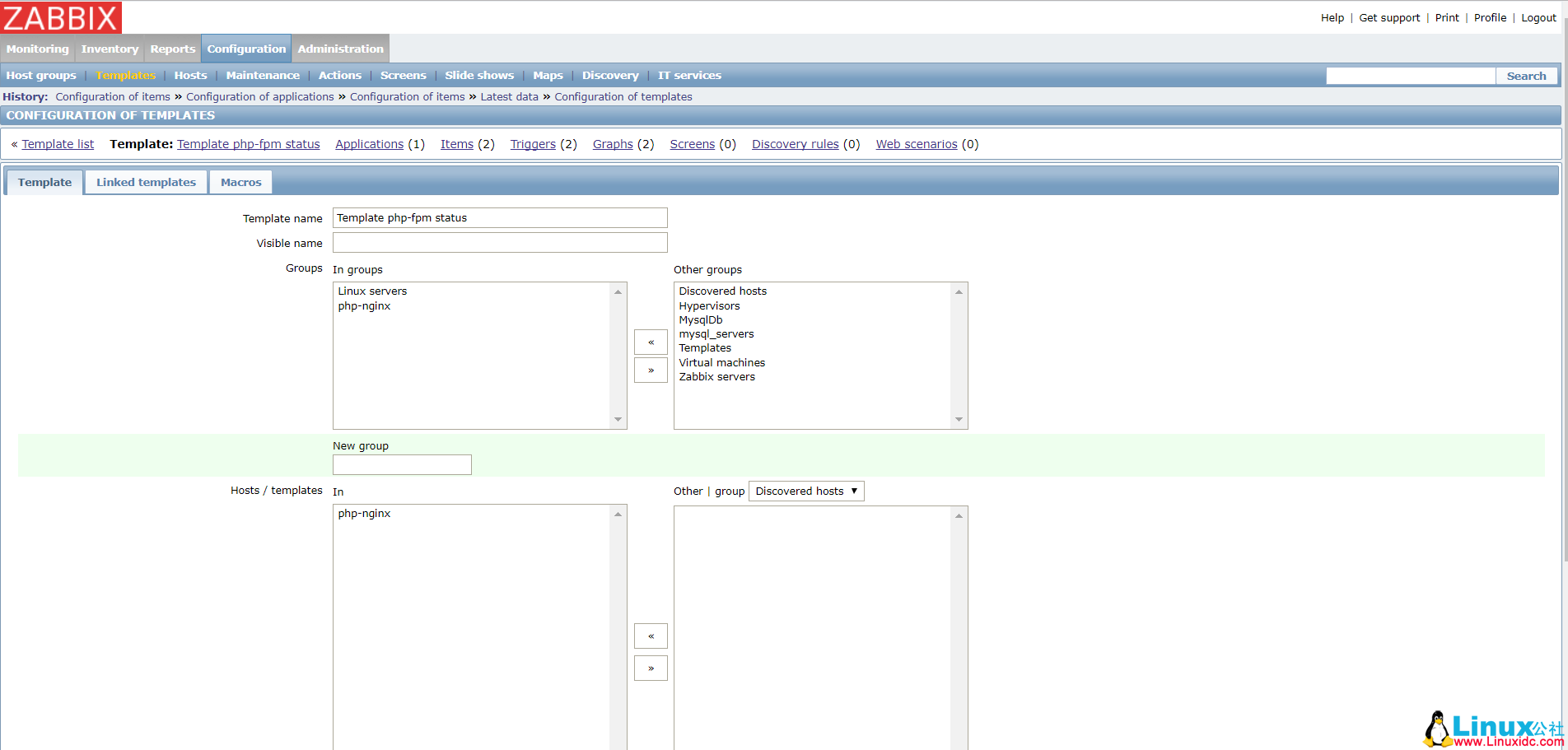The image size is (1568, 750).
Task: Select Zabbix servers in Other groups list
Action: point(716,376)
